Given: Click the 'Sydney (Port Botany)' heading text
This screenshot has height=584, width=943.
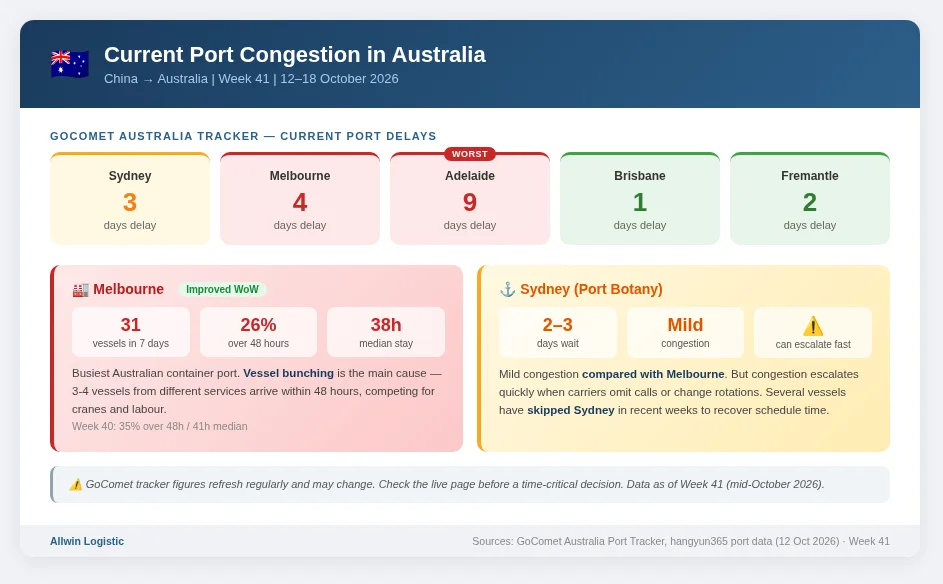Looking at the screenshot, I should [591, 289].
